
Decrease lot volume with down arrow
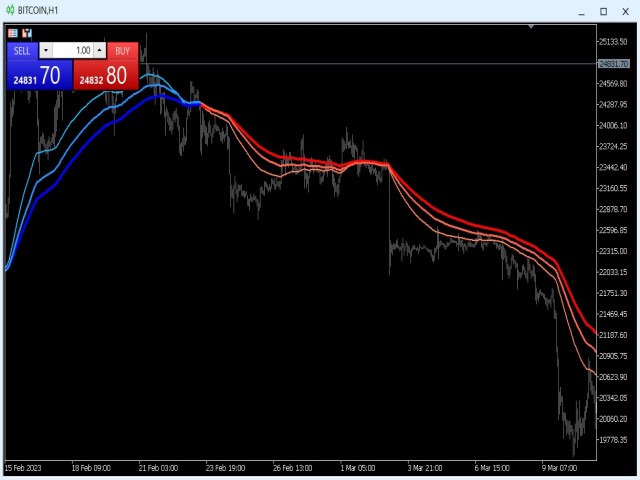pyautogui.click(x=46, y=51)
